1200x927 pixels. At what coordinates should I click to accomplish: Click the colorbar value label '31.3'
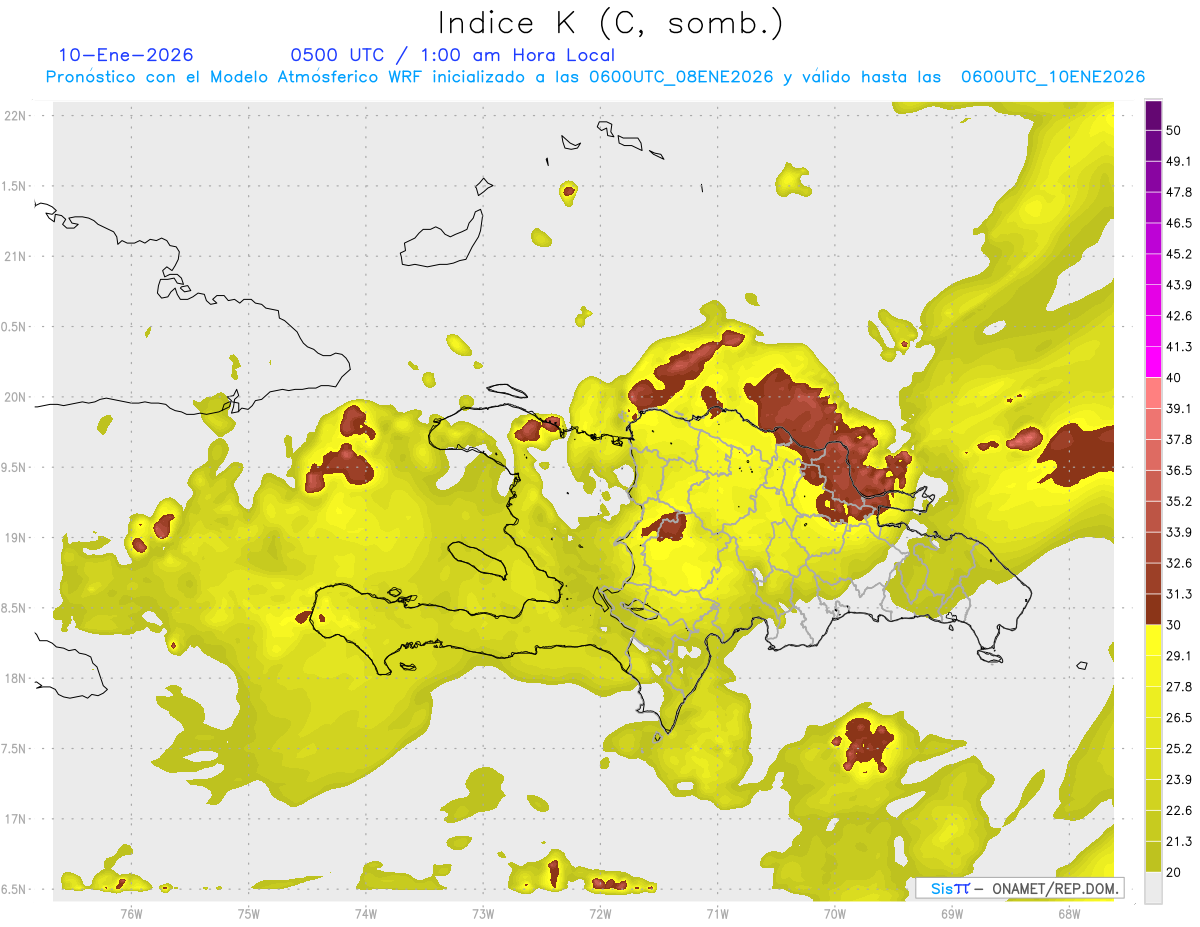[1179, 594]
